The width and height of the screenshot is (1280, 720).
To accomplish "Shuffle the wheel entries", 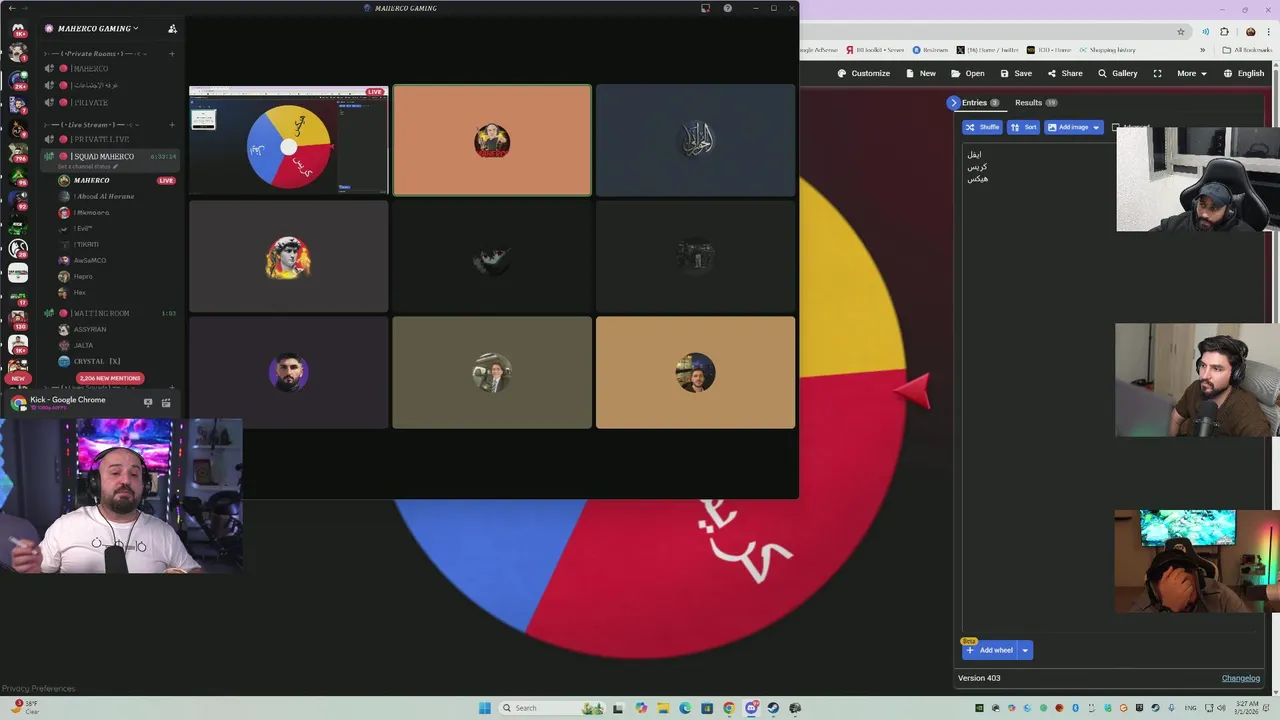I will [x=982, y=127].
